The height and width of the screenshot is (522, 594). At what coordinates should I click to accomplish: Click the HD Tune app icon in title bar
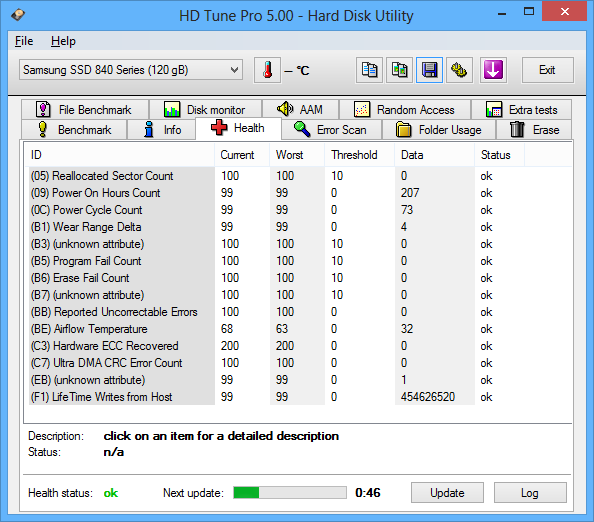(18, 15)
